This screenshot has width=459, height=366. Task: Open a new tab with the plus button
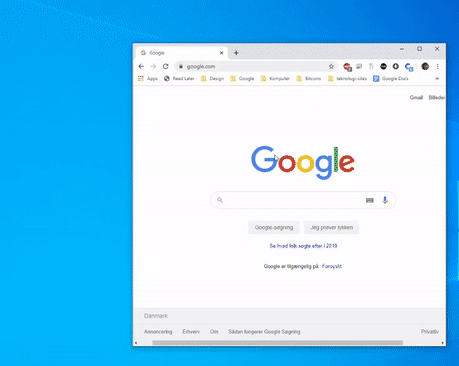[x=236, y=53]
